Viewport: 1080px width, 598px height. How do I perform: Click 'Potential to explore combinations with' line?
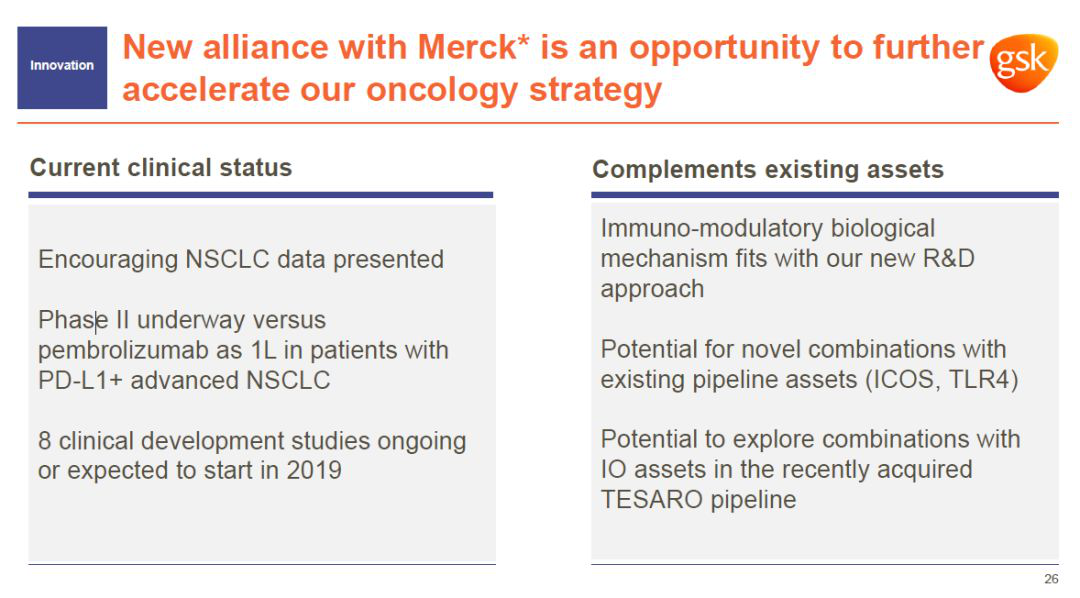click(811, 440)
